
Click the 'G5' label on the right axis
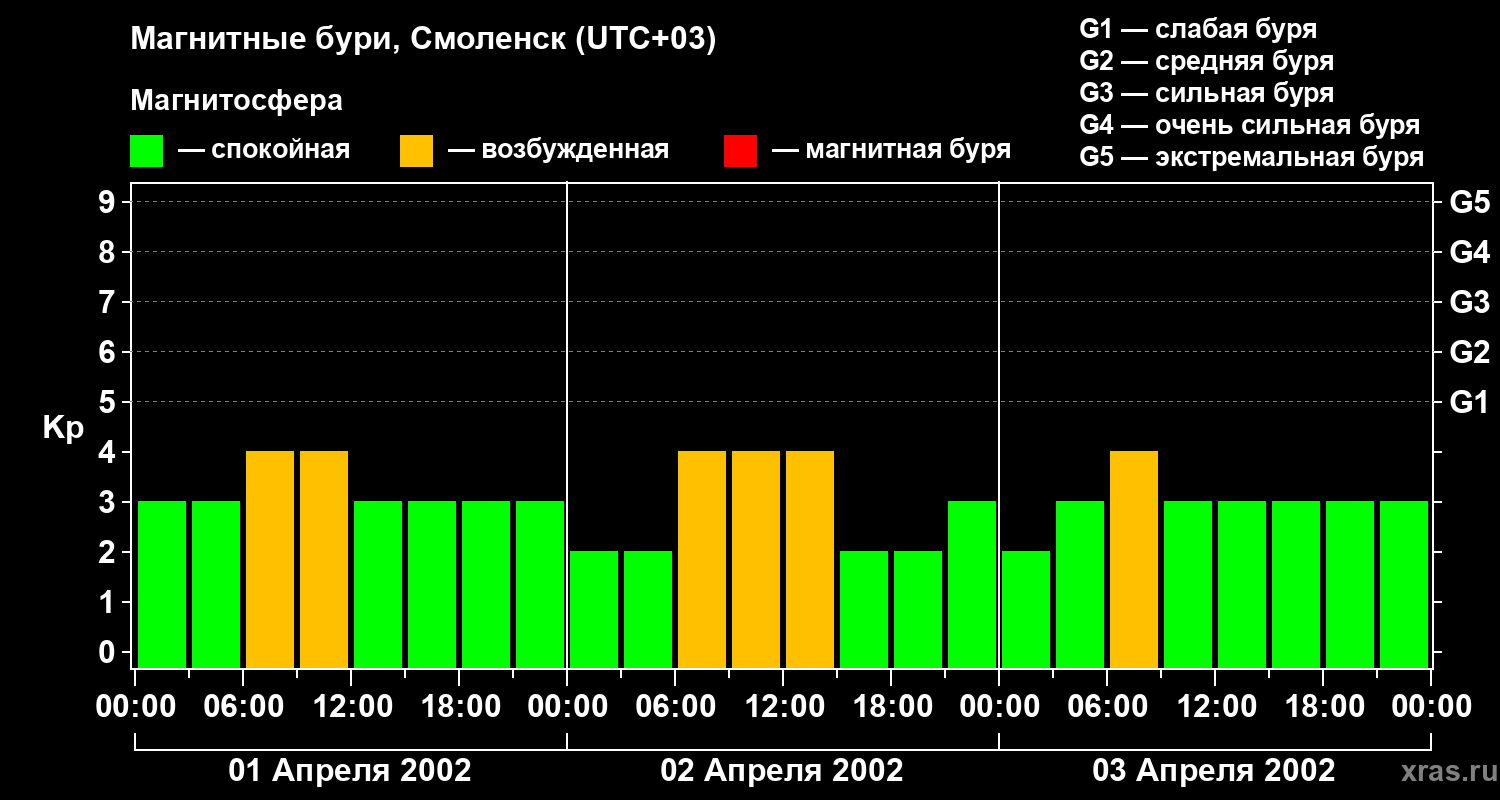click(x=1469, y=203)
